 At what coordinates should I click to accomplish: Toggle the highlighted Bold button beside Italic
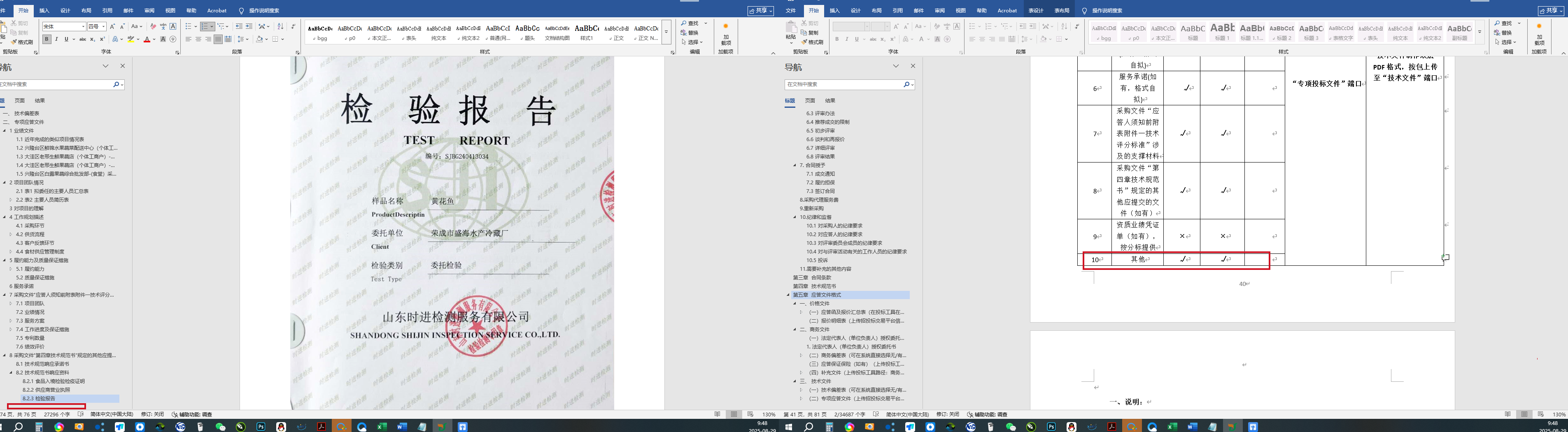(46, 39)
